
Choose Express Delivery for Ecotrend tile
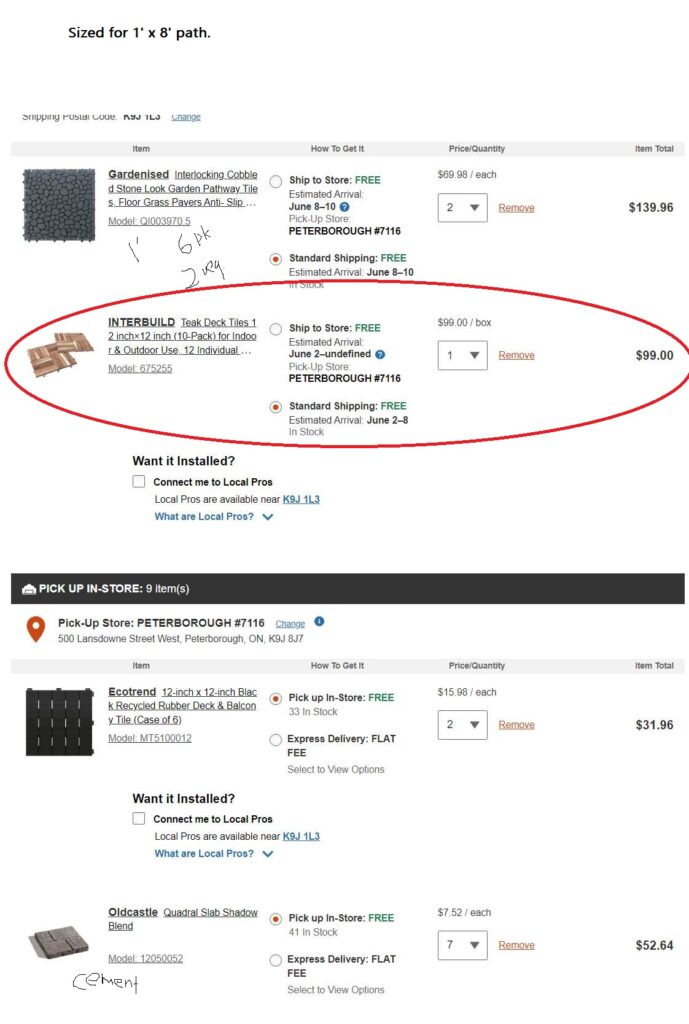pyautogui.click(x=276, y=740)
